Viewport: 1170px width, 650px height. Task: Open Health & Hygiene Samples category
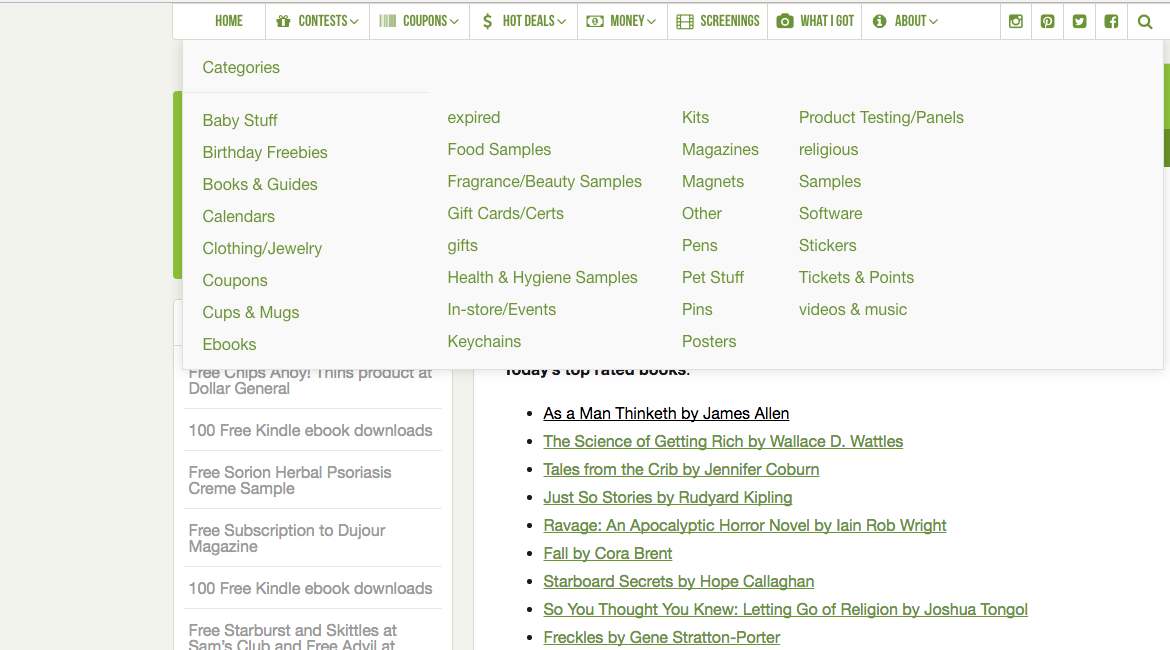point(542,278)
